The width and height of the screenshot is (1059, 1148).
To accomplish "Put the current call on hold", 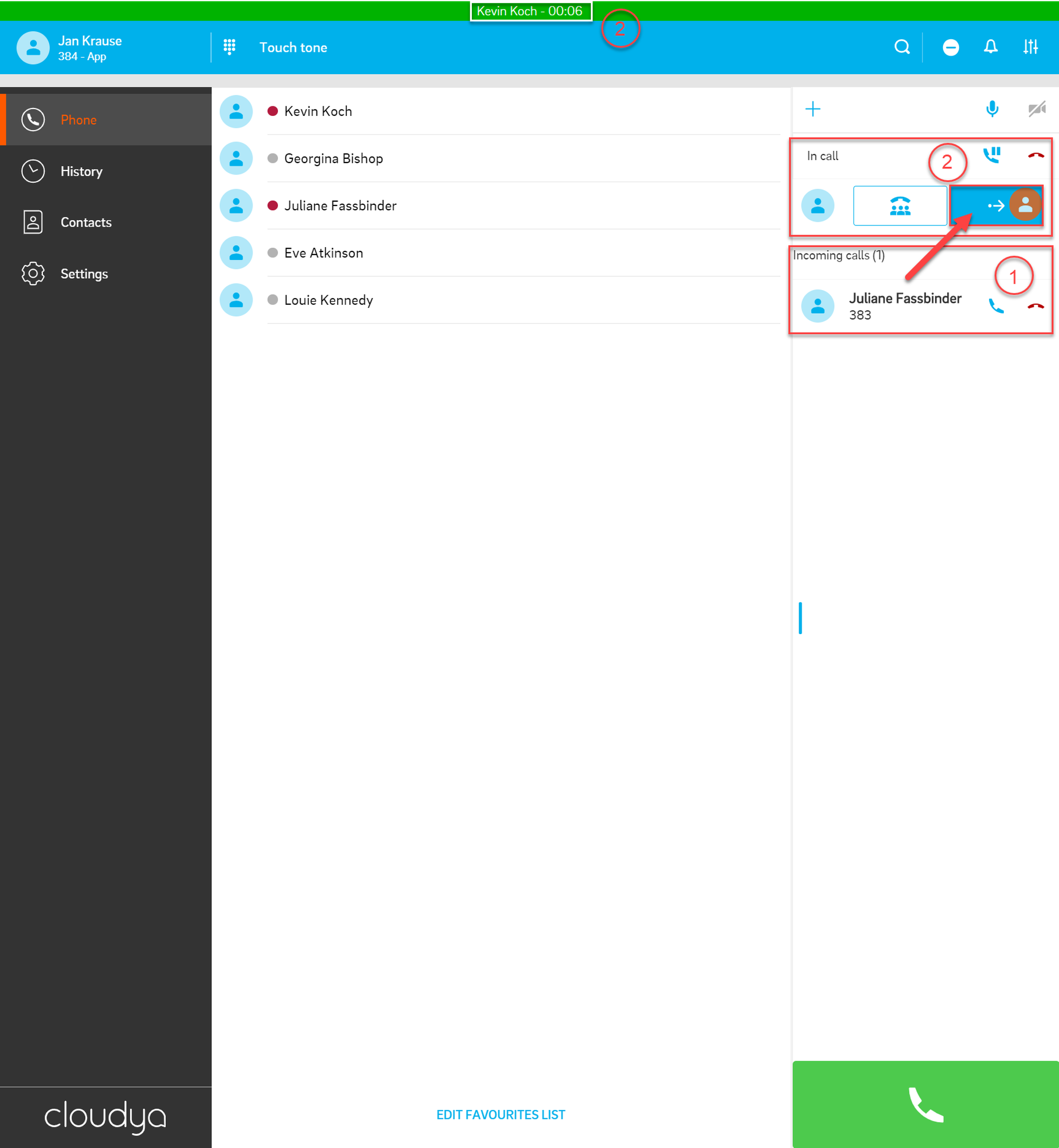I will click(x=992, y=155).
